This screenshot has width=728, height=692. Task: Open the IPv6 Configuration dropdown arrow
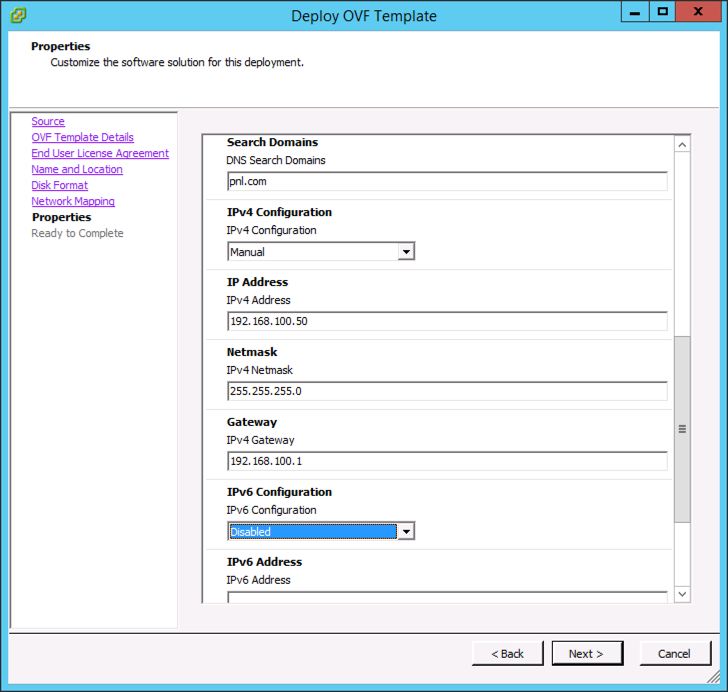tap(406, 531)
